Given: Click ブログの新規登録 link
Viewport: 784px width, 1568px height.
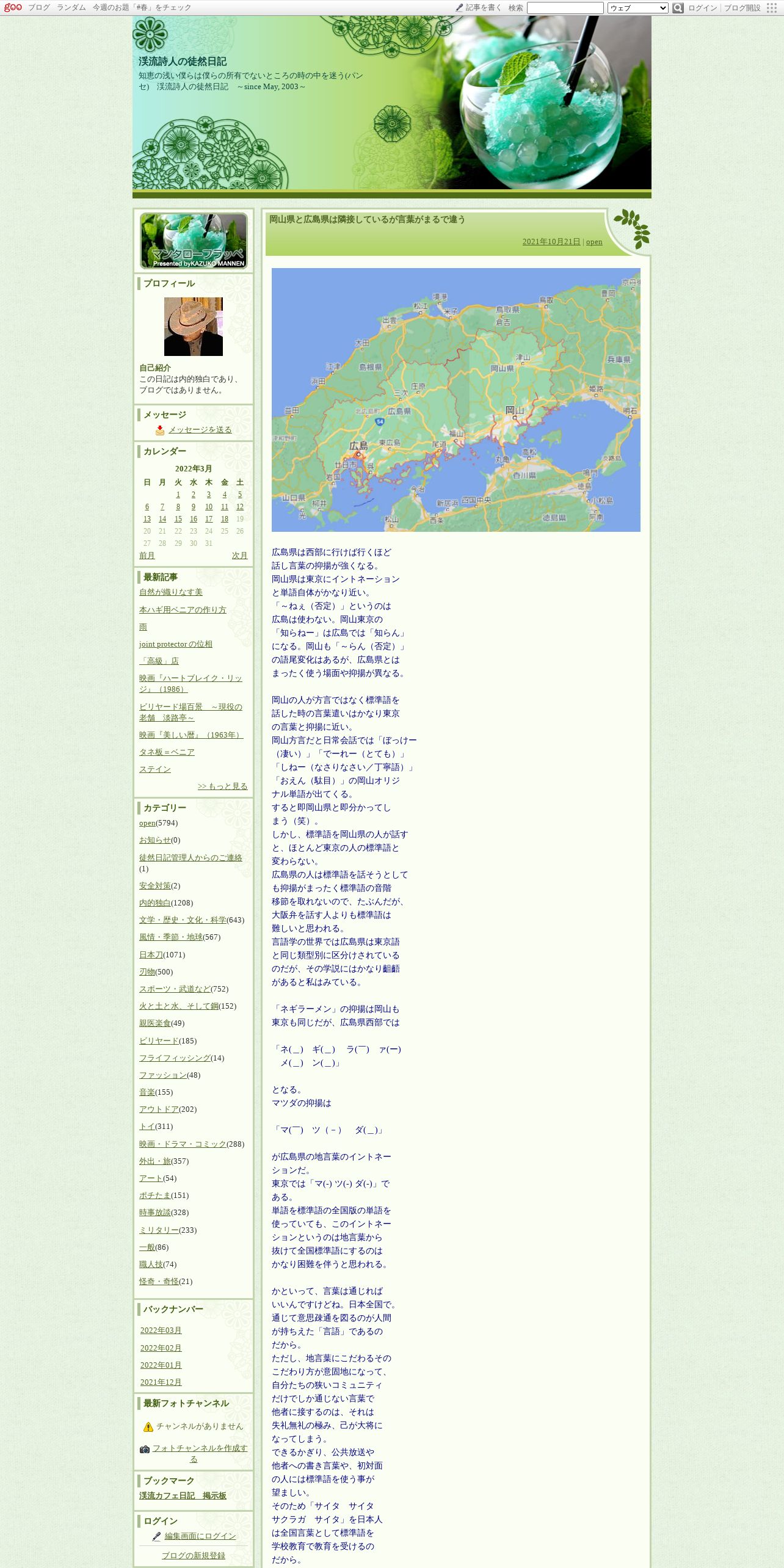Looking at the screenshot, I should 194,1556.
